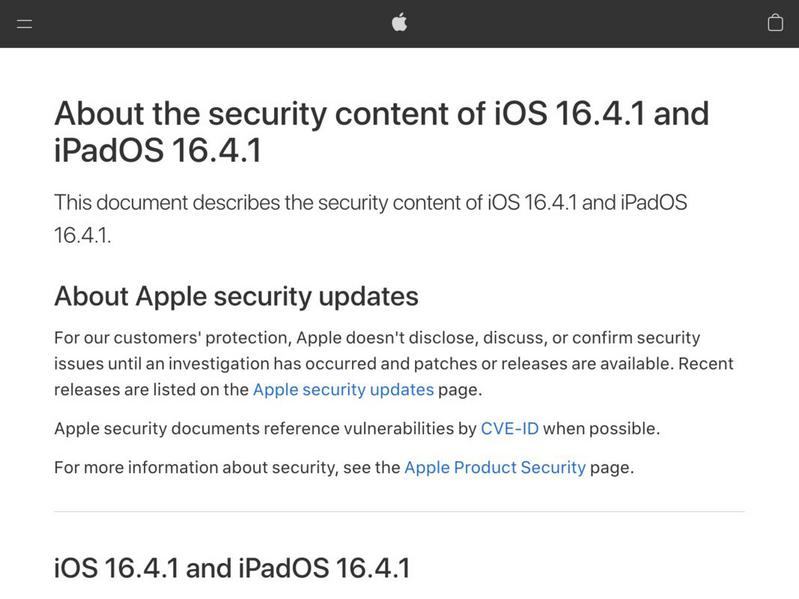This screenshot has height=599, width=799.
Task: Click the bottom 'iOS 16.4.1 and iPadOS 16.4.1' heading
Action: tap(232, 568)
